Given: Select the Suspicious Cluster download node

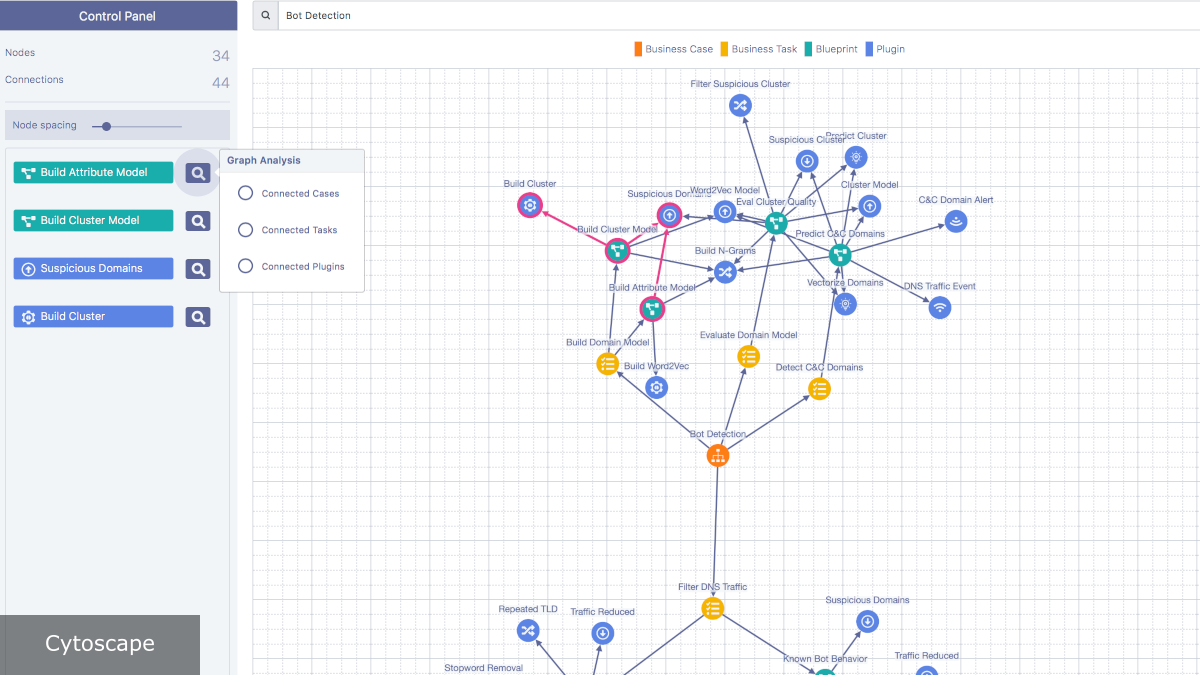Looking at the screenshot, I should tap(807, 160).
